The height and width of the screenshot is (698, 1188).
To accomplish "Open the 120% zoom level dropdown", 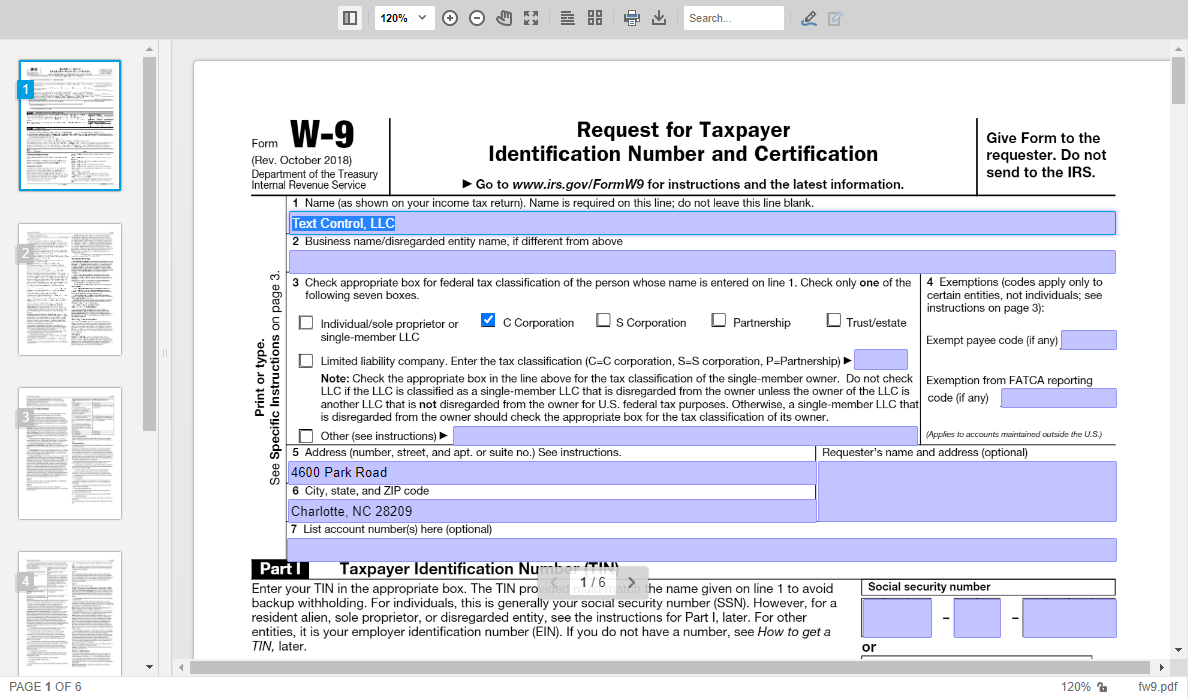I will (405, 18).
